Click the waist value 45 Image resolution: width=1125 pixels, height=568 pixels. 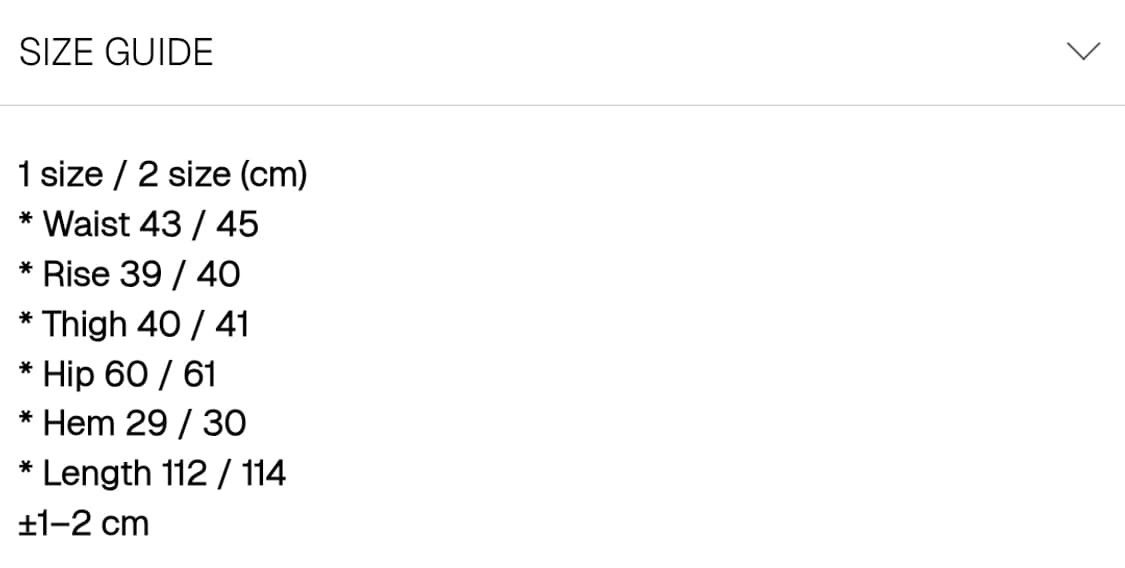pos(237,224)
